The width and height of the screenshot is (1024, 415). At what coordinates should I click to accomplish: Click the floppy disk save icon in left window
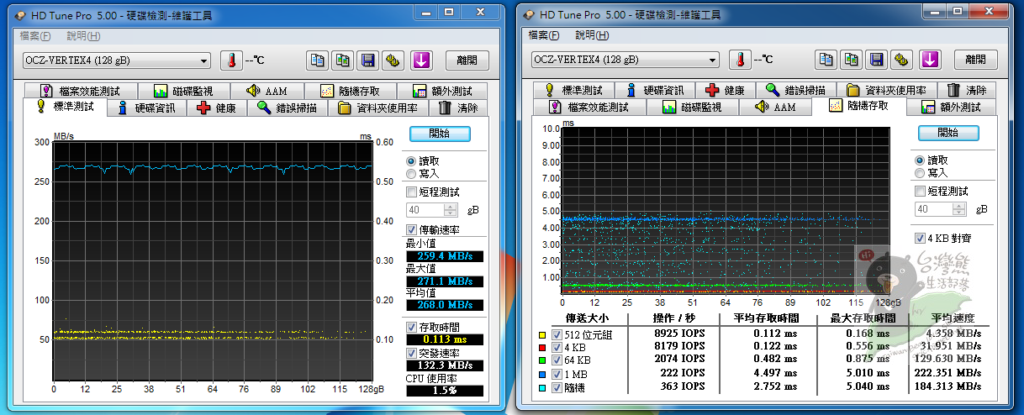[368, 60]
